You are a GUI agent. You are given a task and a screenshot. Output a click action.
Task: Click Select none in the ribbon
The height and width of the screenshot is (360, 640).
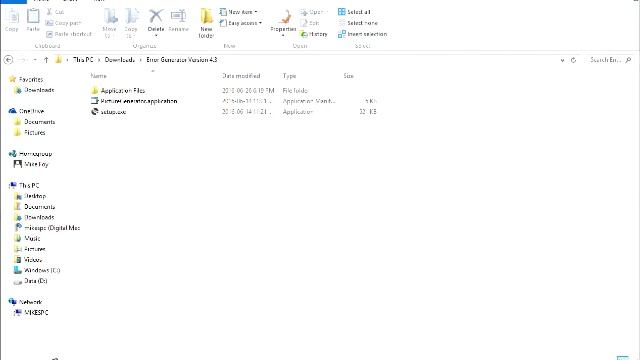coord(358,23)
